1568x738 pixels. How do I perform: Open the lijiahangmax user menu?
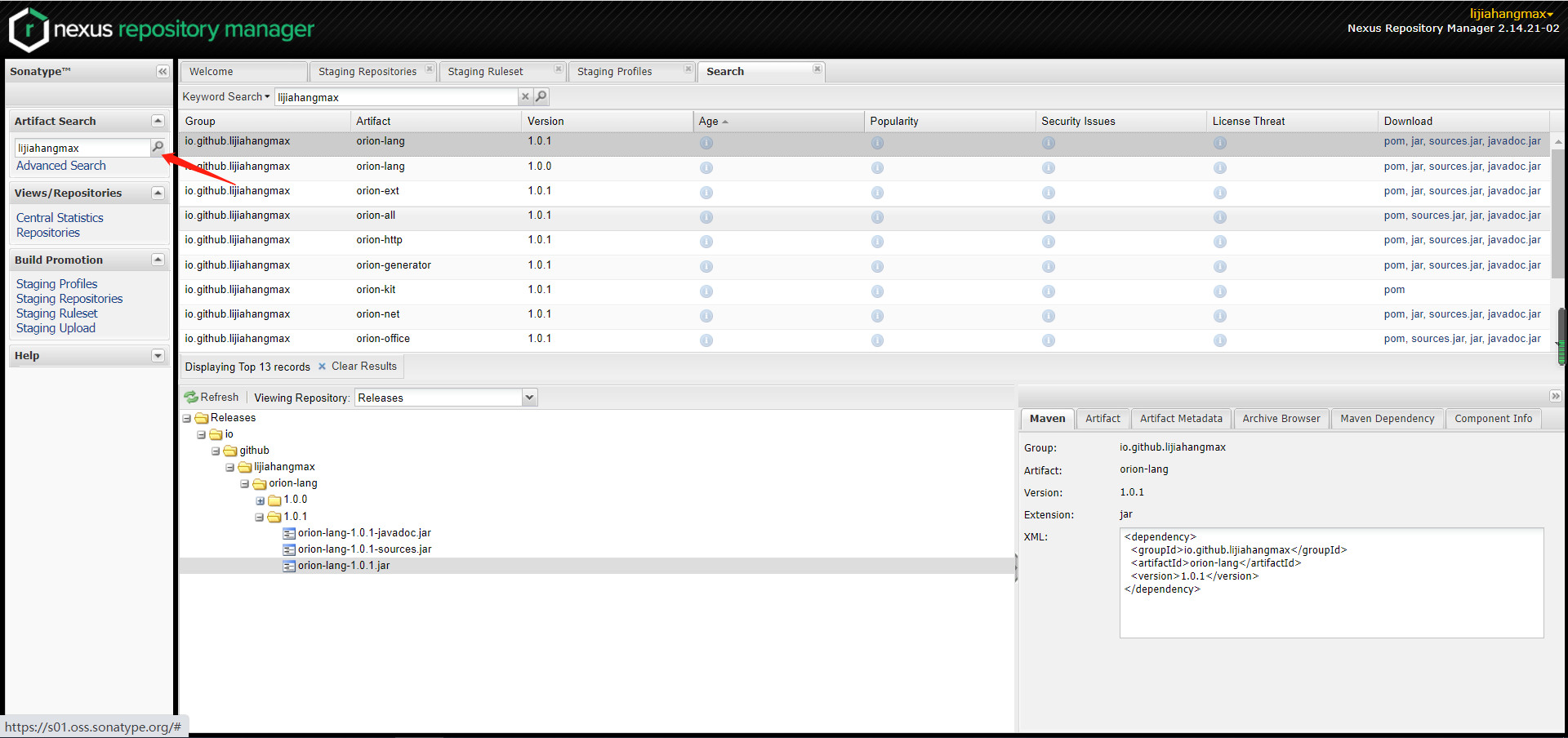(x=1512, y=13)
